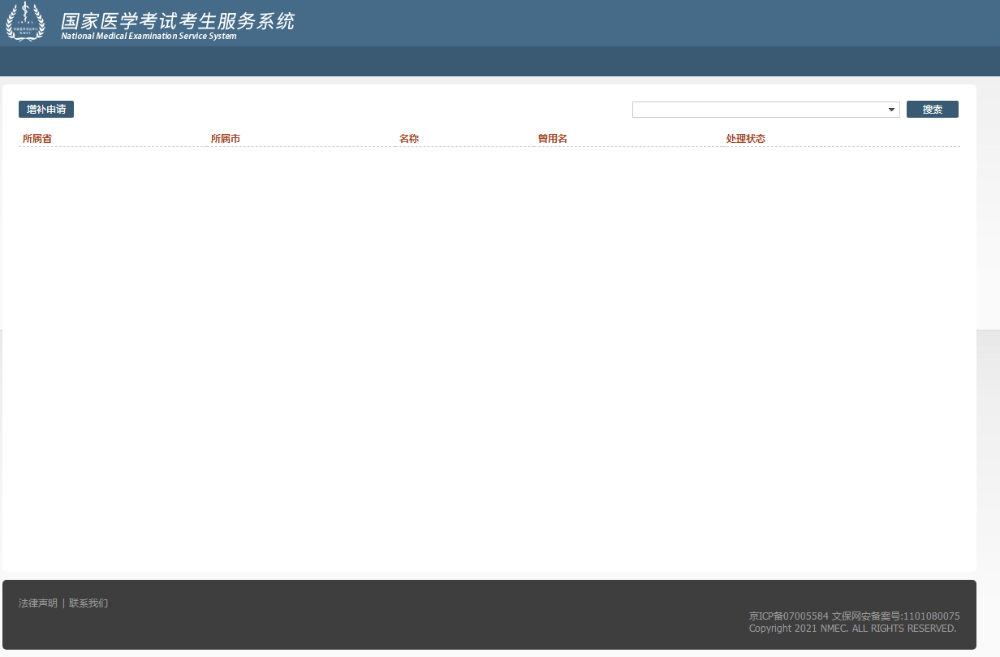The image size is (1000, 657).
Task: Click the 公网安备 security record link
Action: pyautogui.click(x=895, y=615)
